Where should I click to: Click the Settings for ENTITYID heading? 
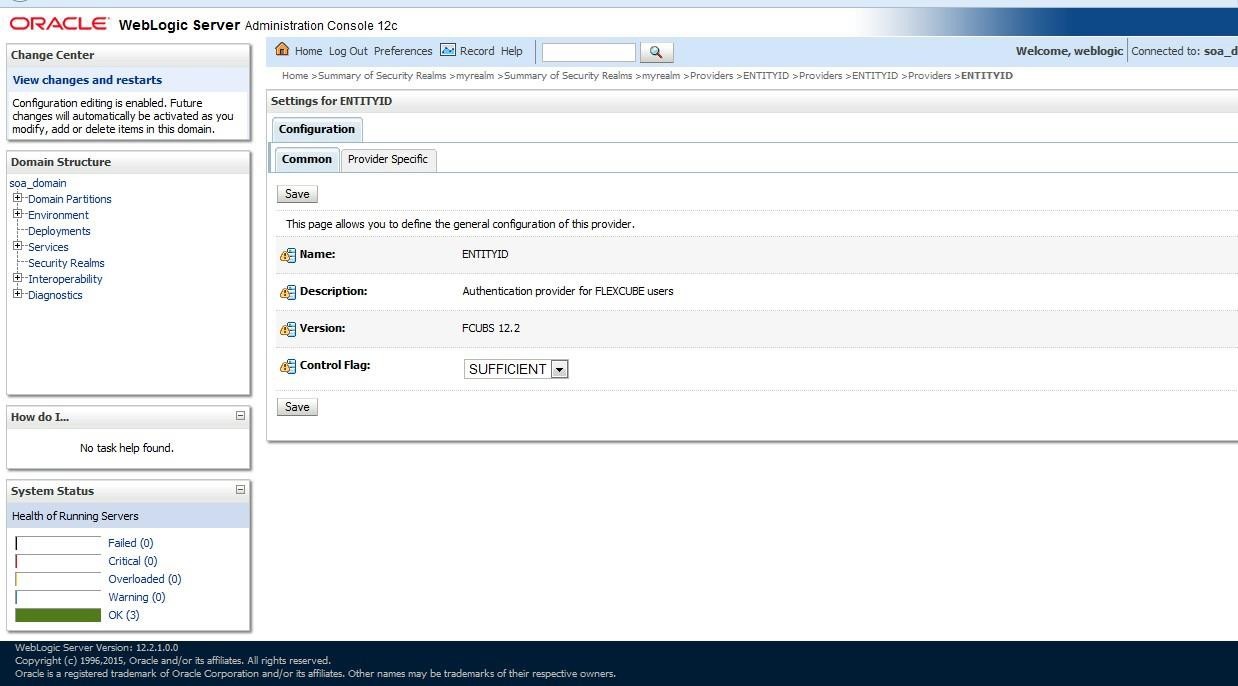click(331, 101)
